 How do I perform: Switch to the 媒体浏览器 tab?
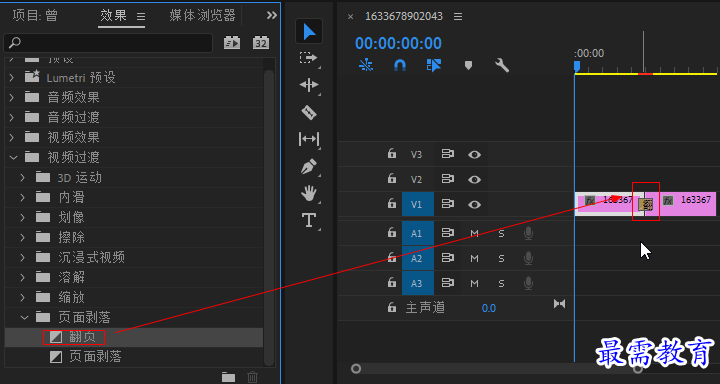[x=202, y=16]
